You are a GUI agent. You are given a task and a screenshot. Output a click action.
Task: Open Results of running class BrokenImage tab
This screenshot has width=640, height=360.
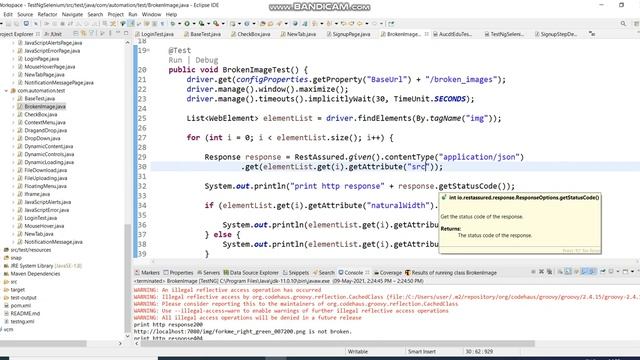tap(451, 273)
